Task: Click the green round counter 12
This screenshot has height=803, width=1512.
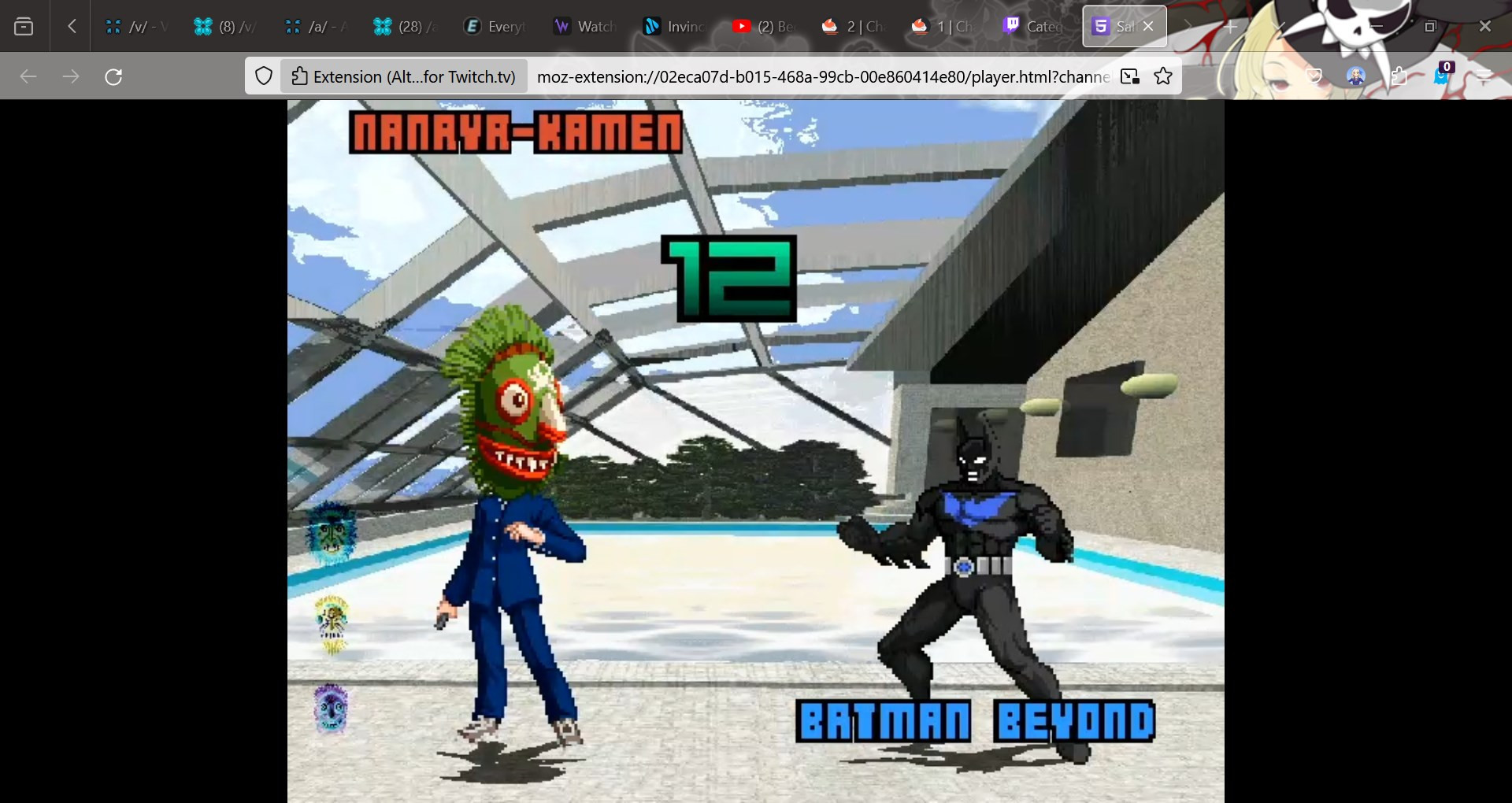Action: point(729,278)
